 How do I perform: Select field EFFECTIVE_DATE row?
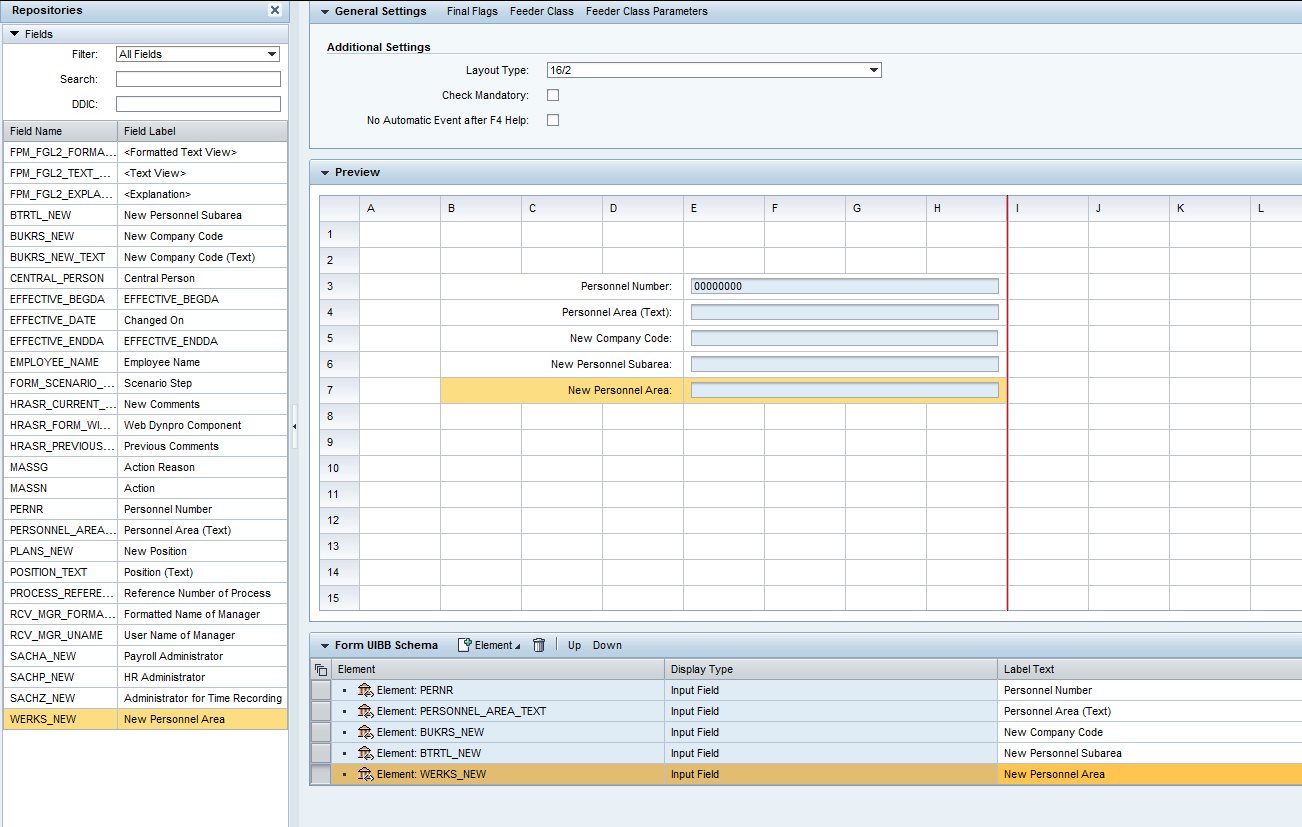(x=145, y=320)
